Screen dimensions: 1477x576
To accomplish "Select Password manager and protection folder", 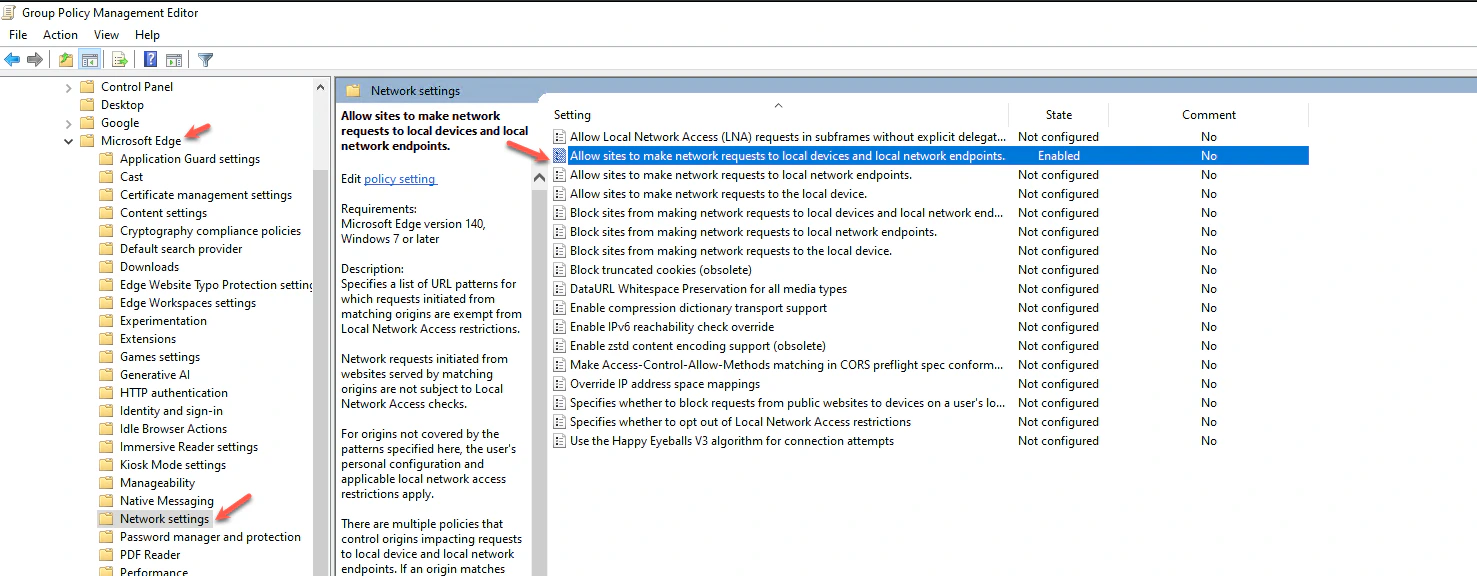I will click(x=210, y=537).
